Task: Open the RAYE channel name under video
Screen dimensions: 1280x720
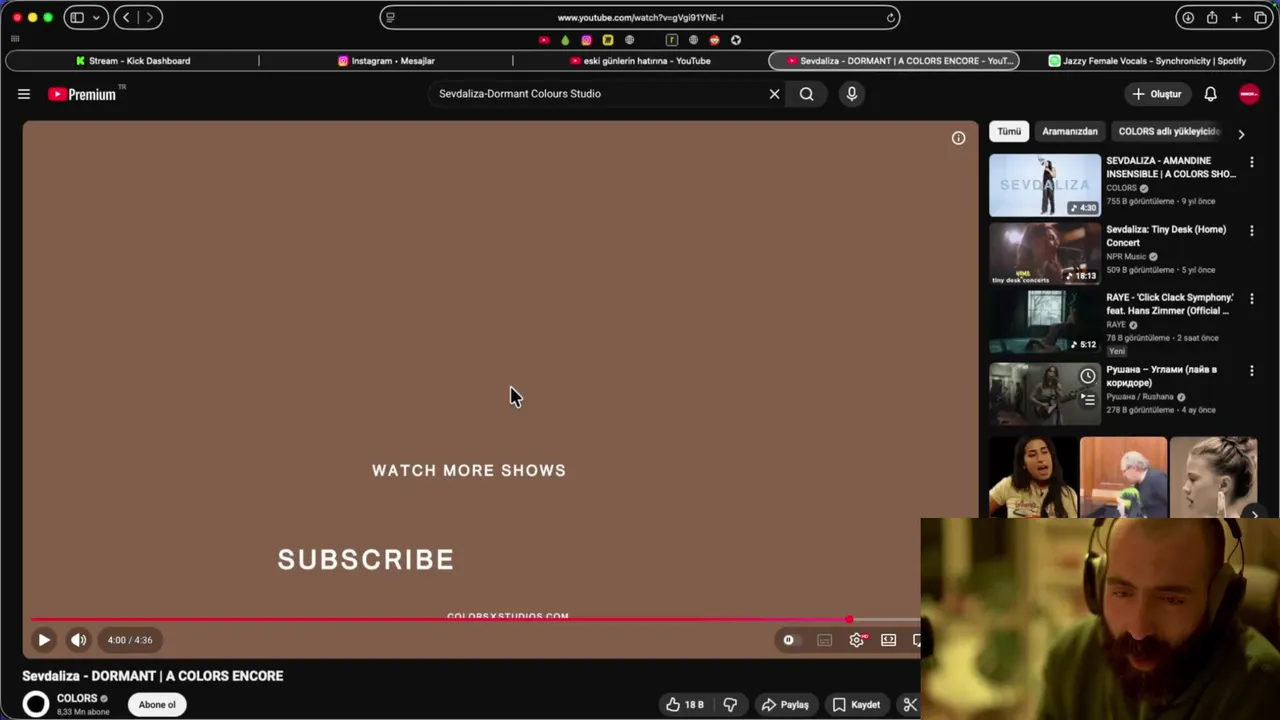Action: (x=1116, y=324)
